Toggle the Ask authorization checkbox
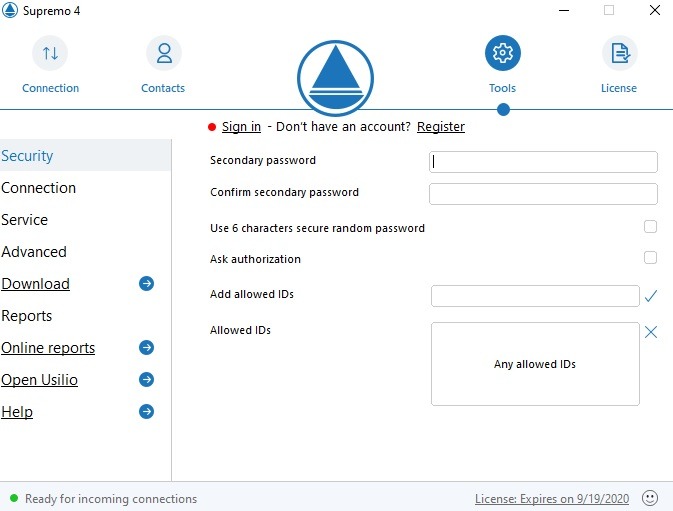Image resolution: width=673 pixels, height=511 pixels. [650, 257]
